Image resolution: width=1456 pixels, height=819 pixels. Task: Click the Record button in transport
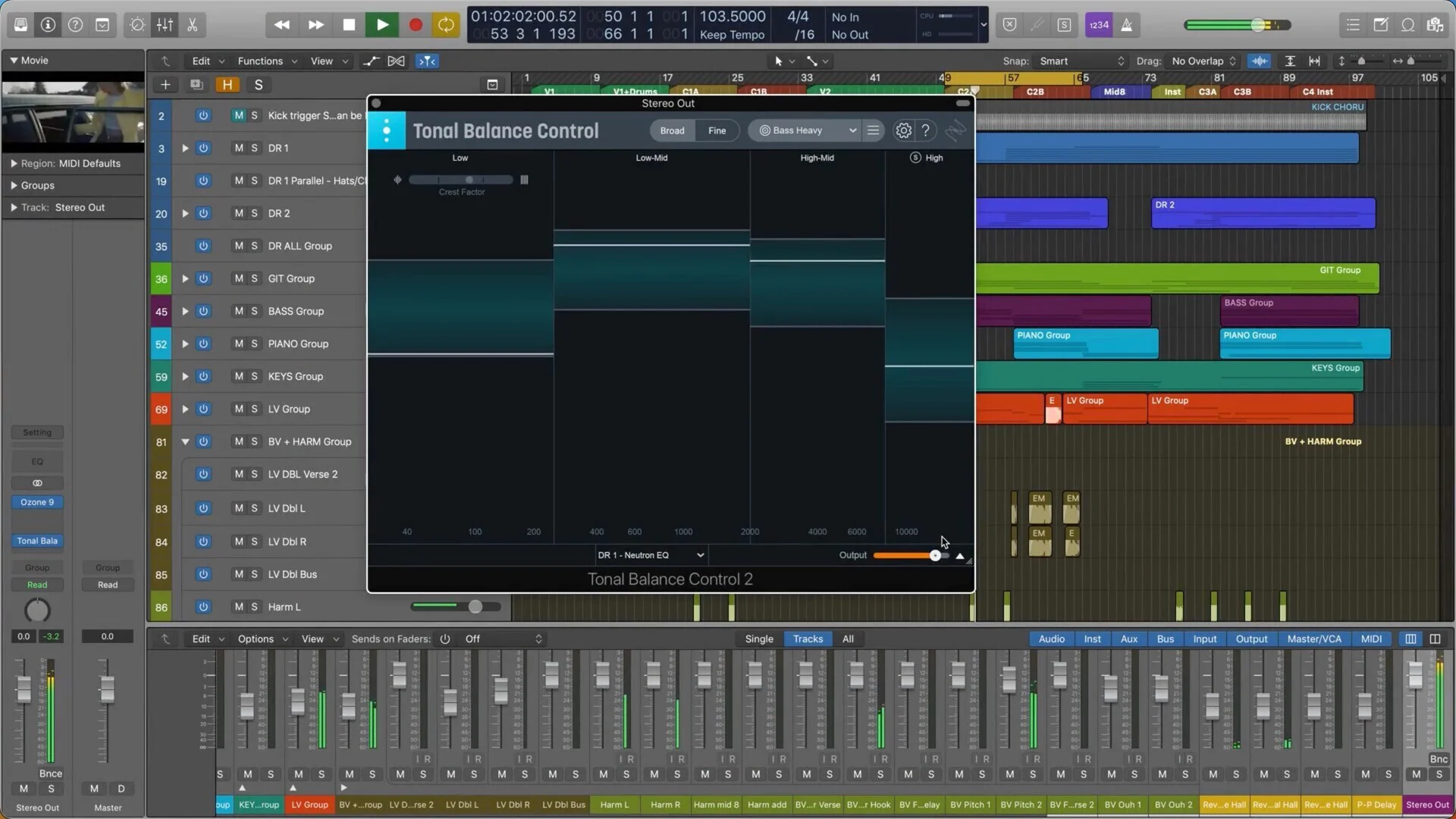[415, 25]
